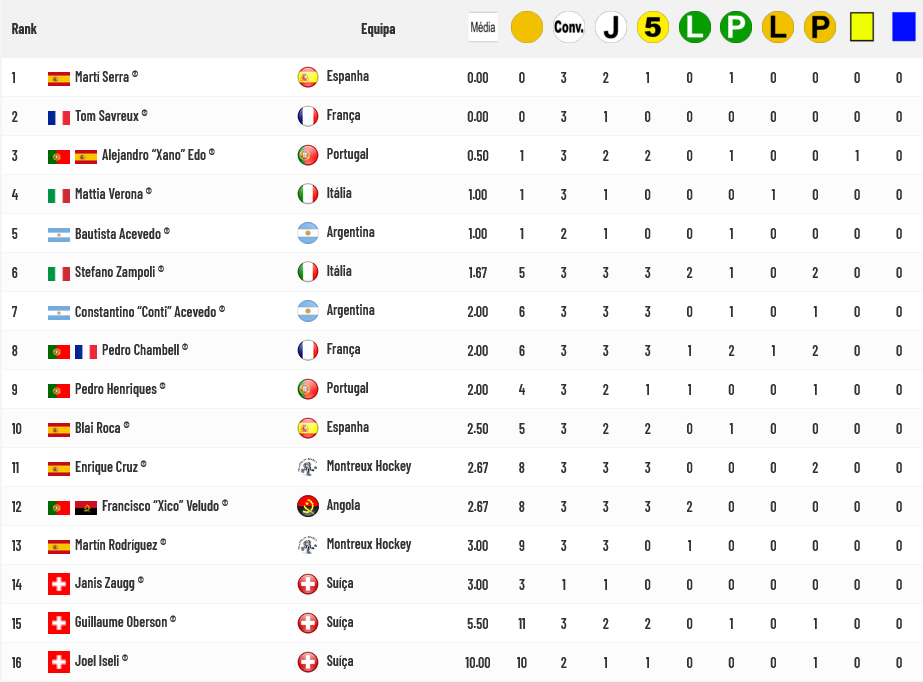Click the green P circle header icon
The width and height of the screenshot is (923, 682).
tap(736, 27)
